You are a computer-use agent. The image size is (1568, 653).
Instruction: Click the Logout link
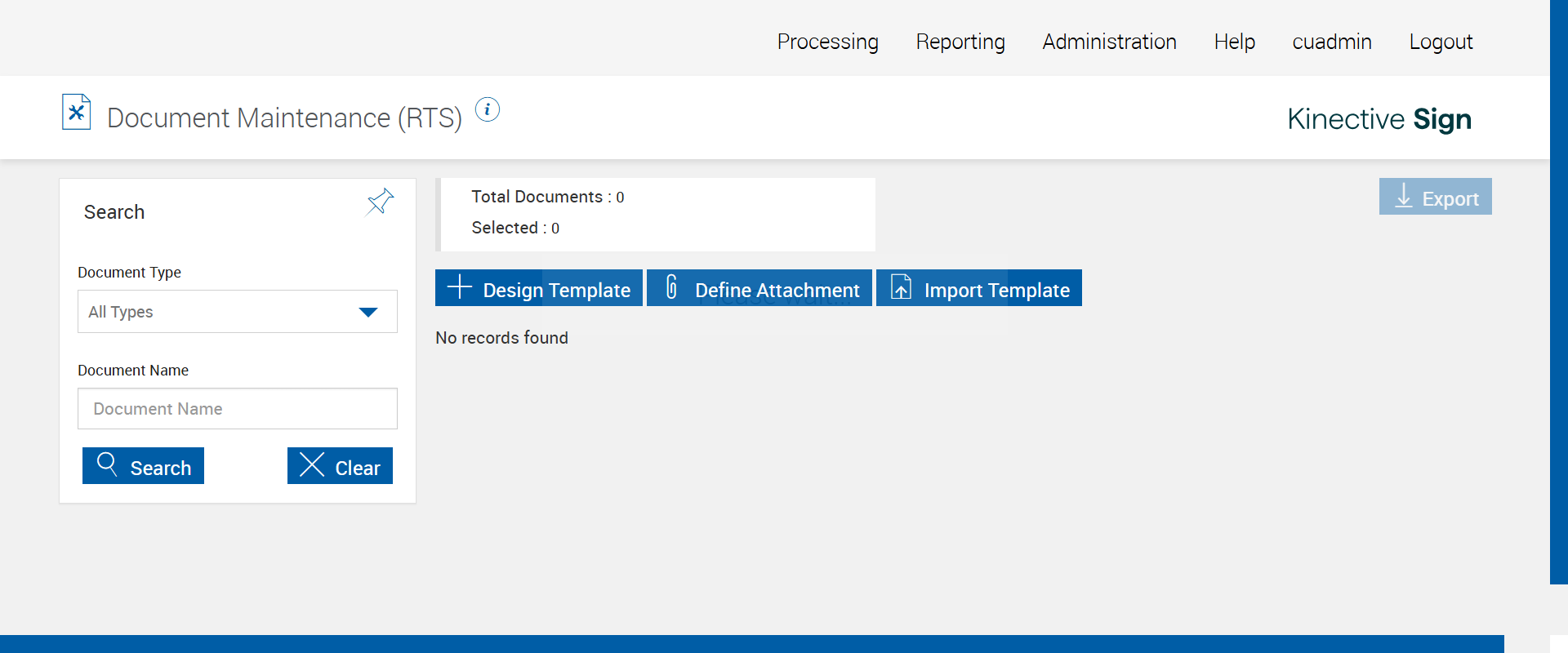tap(1441, 42)
